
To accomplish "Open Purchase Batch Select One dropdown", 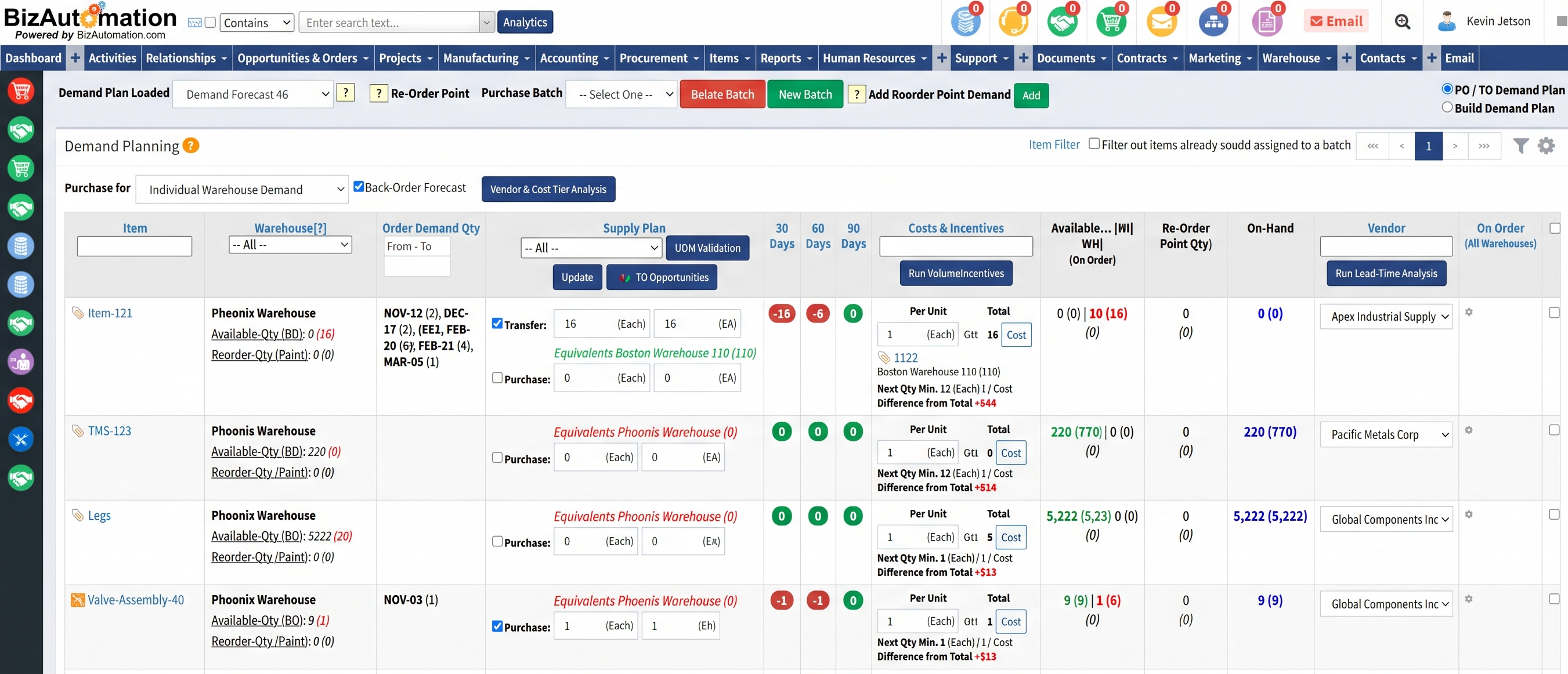I will coord(621,95).
